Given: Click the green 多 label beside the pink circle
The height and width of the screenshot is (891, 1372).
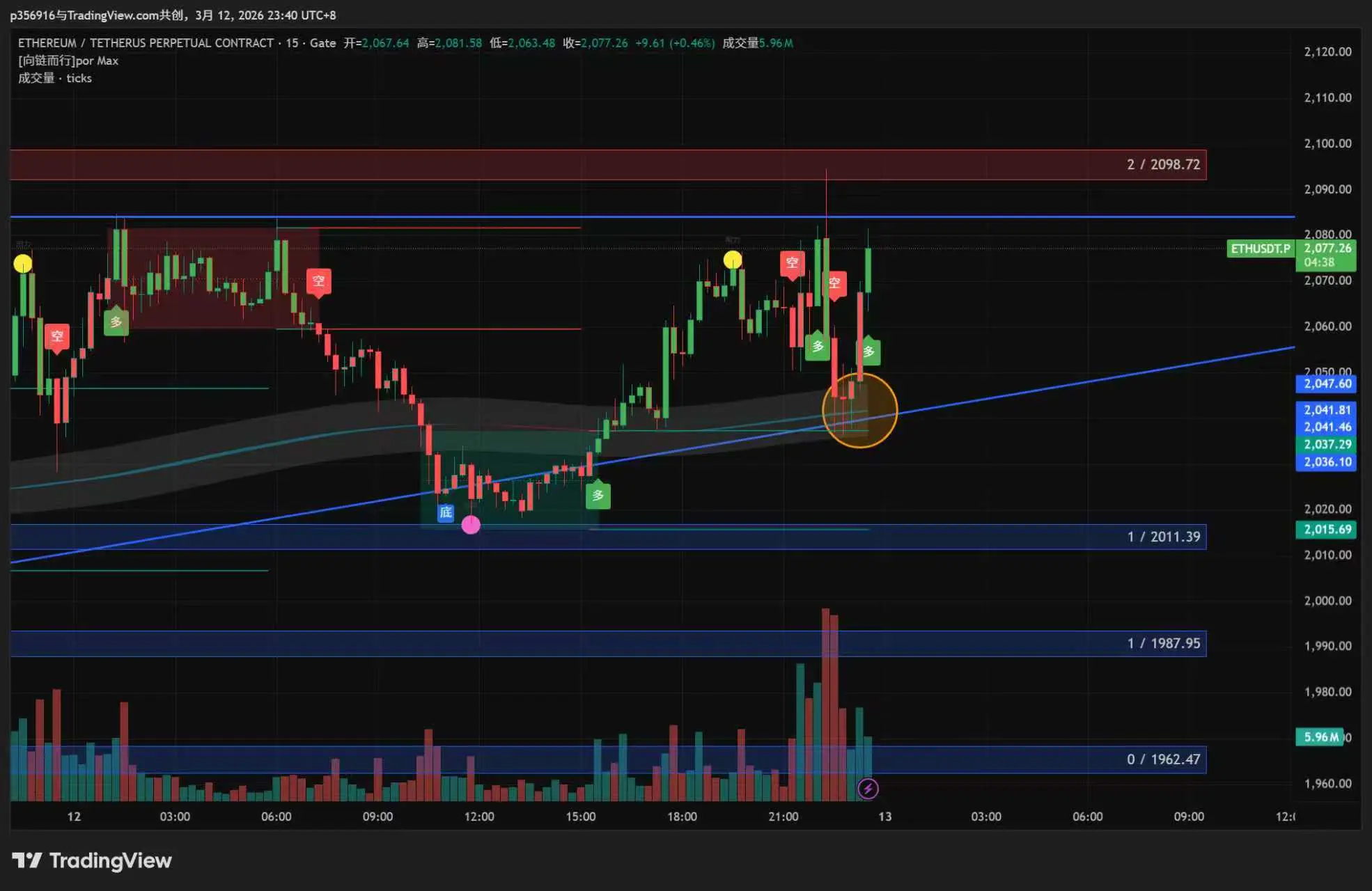Looking at the screenshot, I should click(598, 496).
